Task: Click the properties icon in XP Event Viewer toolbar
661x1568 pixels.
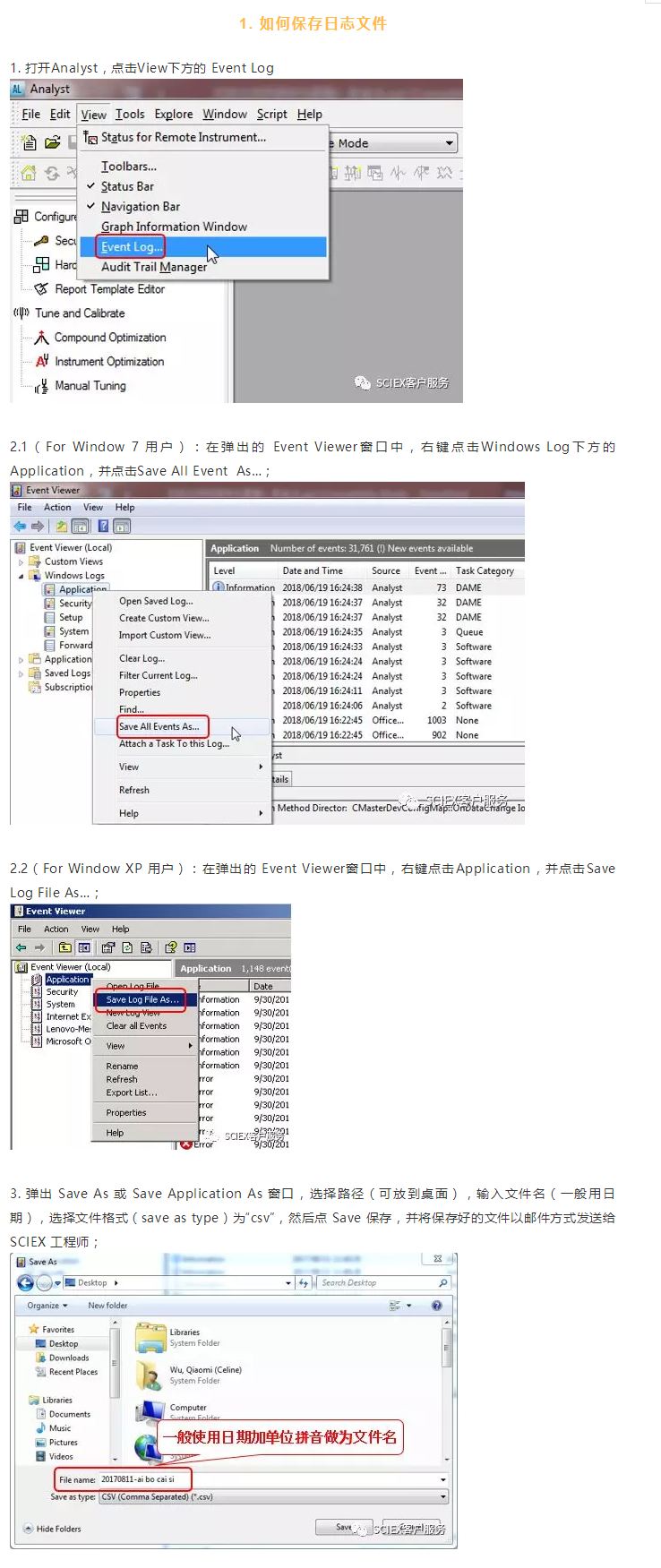Action: pyautogui.click(x=108, y=947)
